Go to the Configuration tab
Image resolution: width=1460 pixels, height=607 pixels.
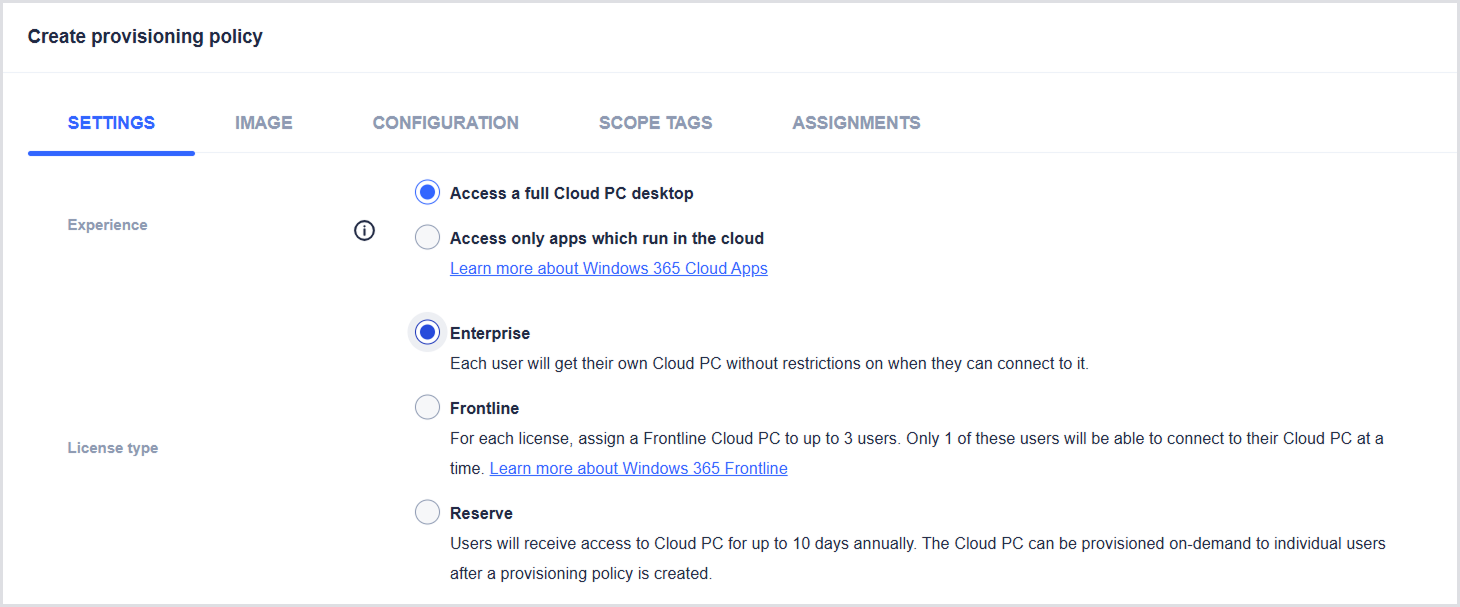[445, 123]
